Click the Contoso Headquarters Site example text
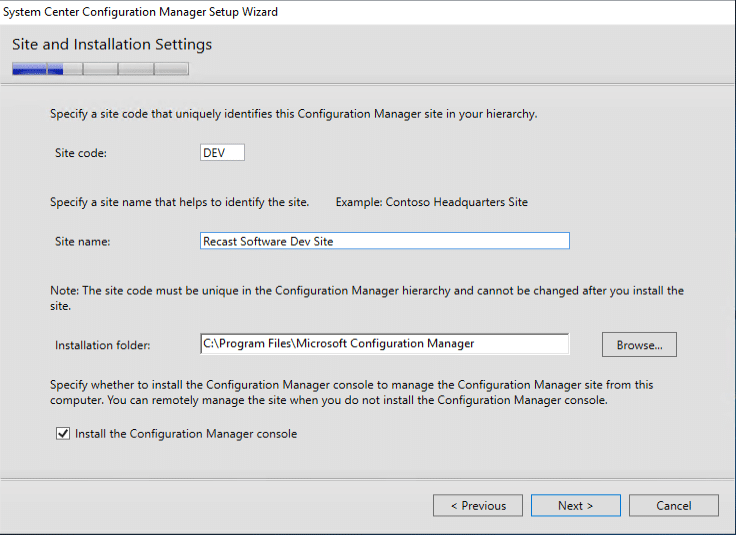Screen dimensions: 736x535 pyautogui.click(x=432, y=202)
